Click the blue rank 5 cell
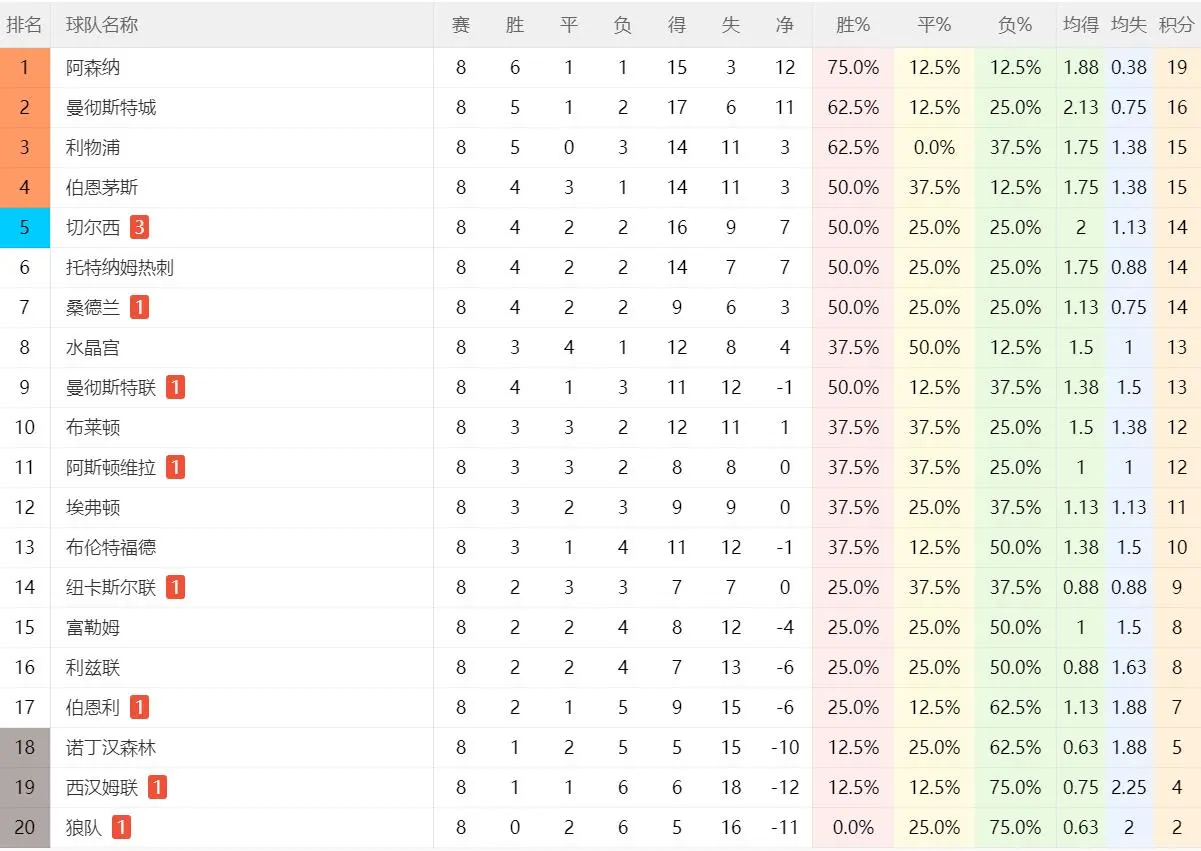Image resolution: width=1201 pixels, height=851 pixels. (x=25, y=227)
